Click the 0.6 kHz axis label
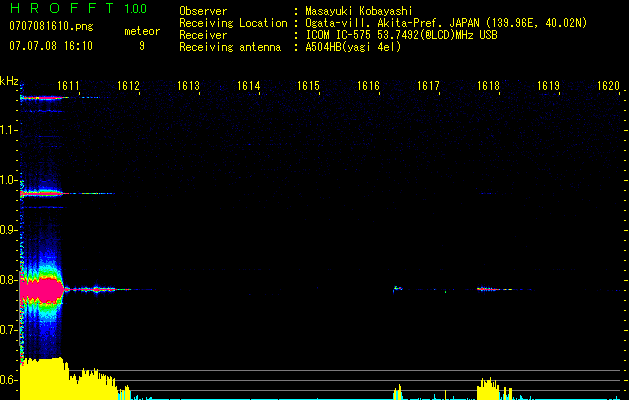Viewport: 629px width, 400px height. [8, 380]
